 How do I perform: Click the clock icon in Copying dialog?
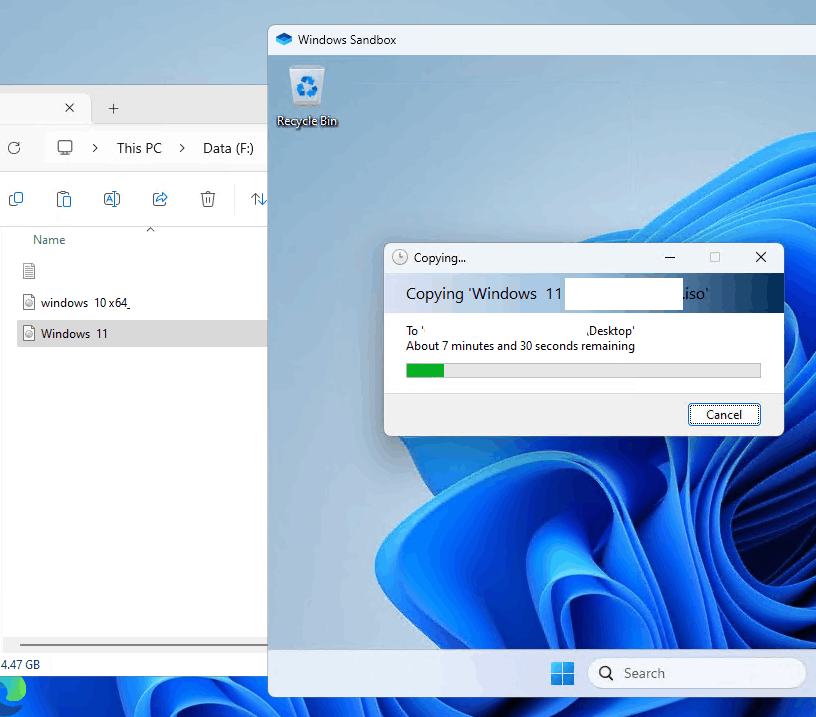pos(400,258)
